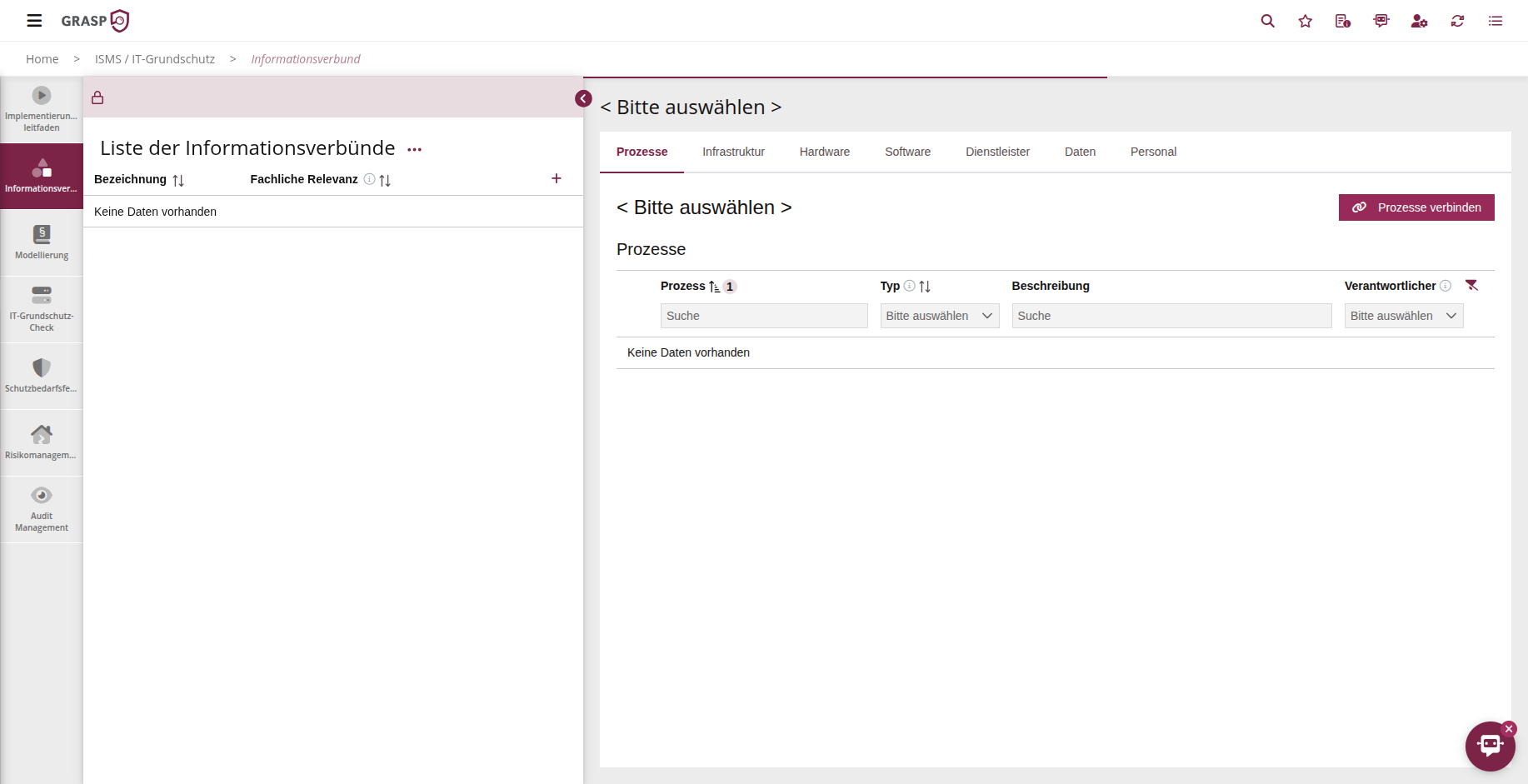
Task: Click the search magnifier icon
Action: [x=1267, y=21]
